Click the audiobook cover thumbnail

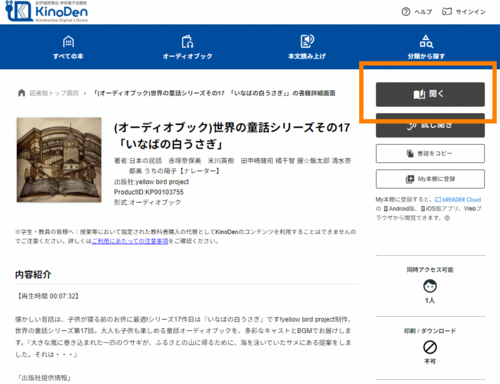59,160
